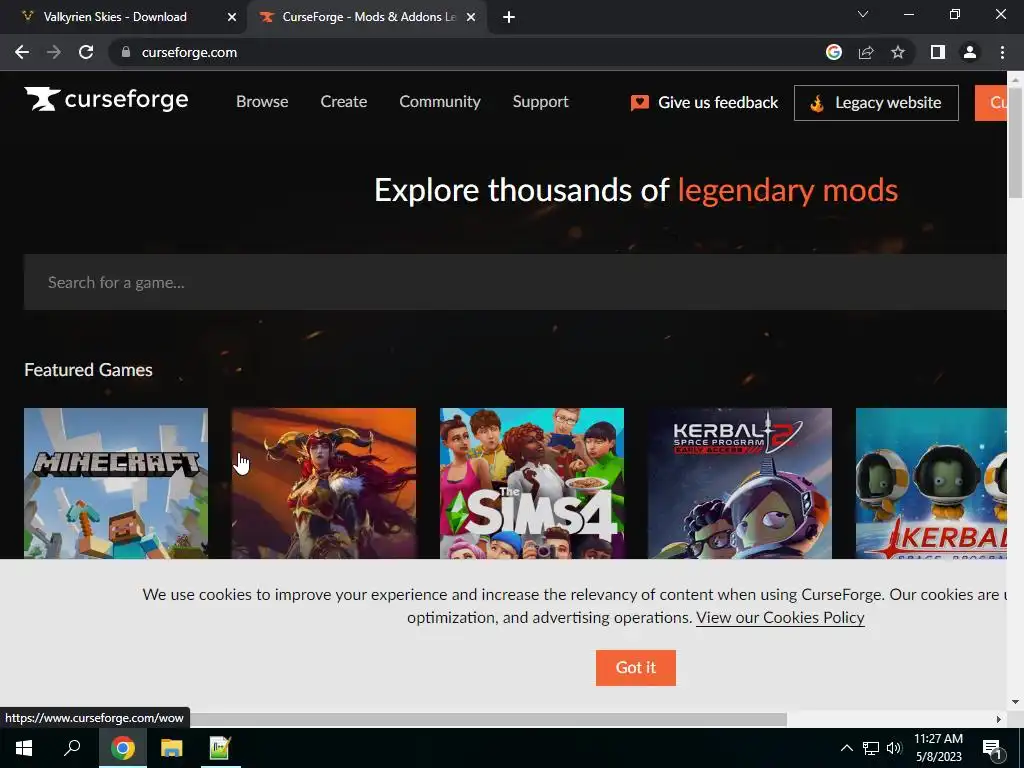This screenshot has height=768, width=1024.
Task: Open a new tab with plus icon
Action: (509, 17)
